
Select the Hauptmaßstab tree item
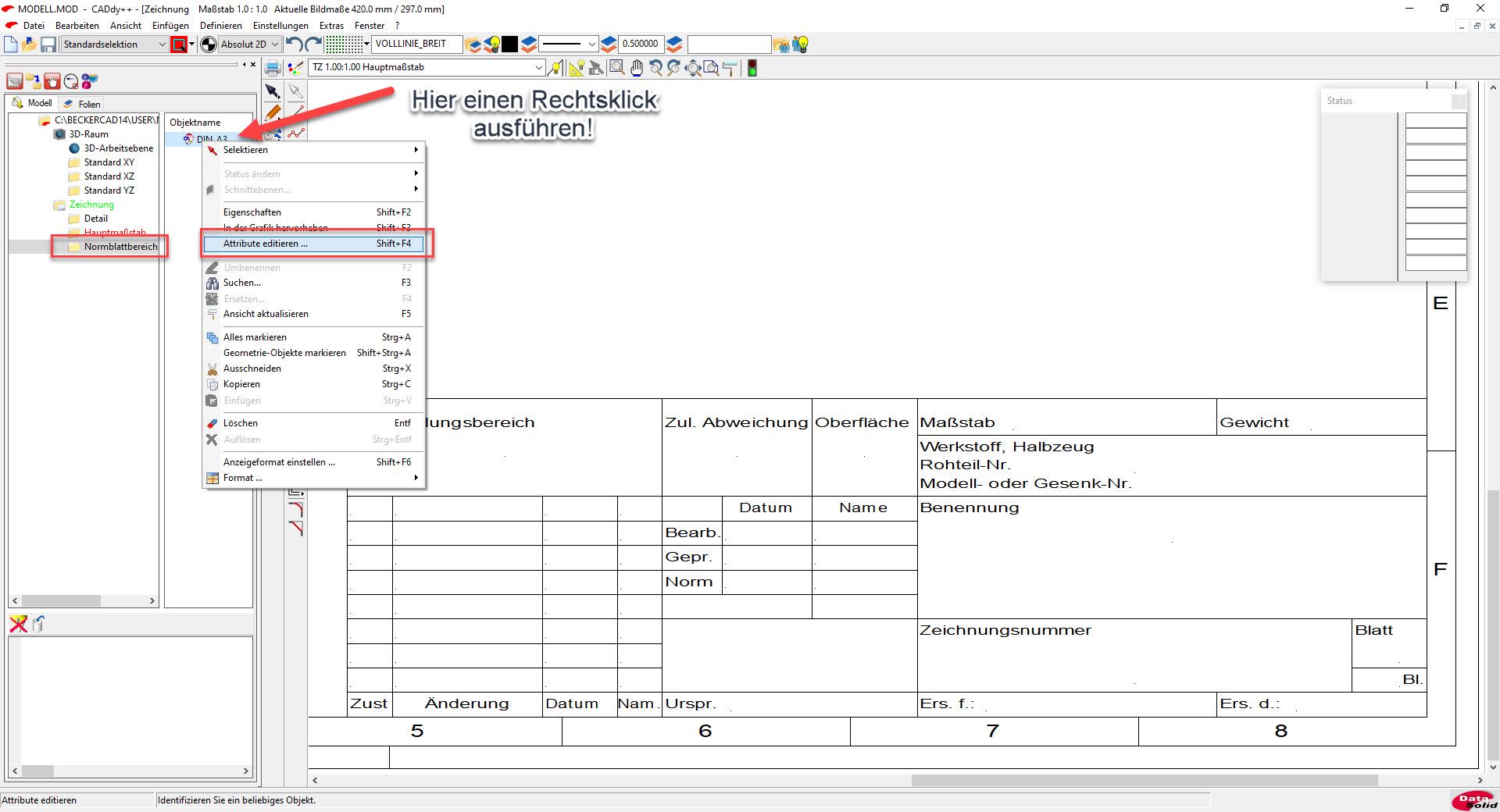tap(115, 233)
